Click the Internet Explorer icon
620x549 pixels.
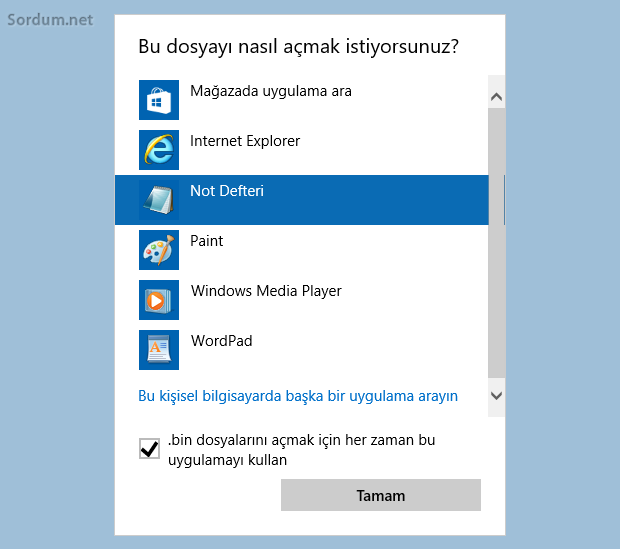[159, 150]
